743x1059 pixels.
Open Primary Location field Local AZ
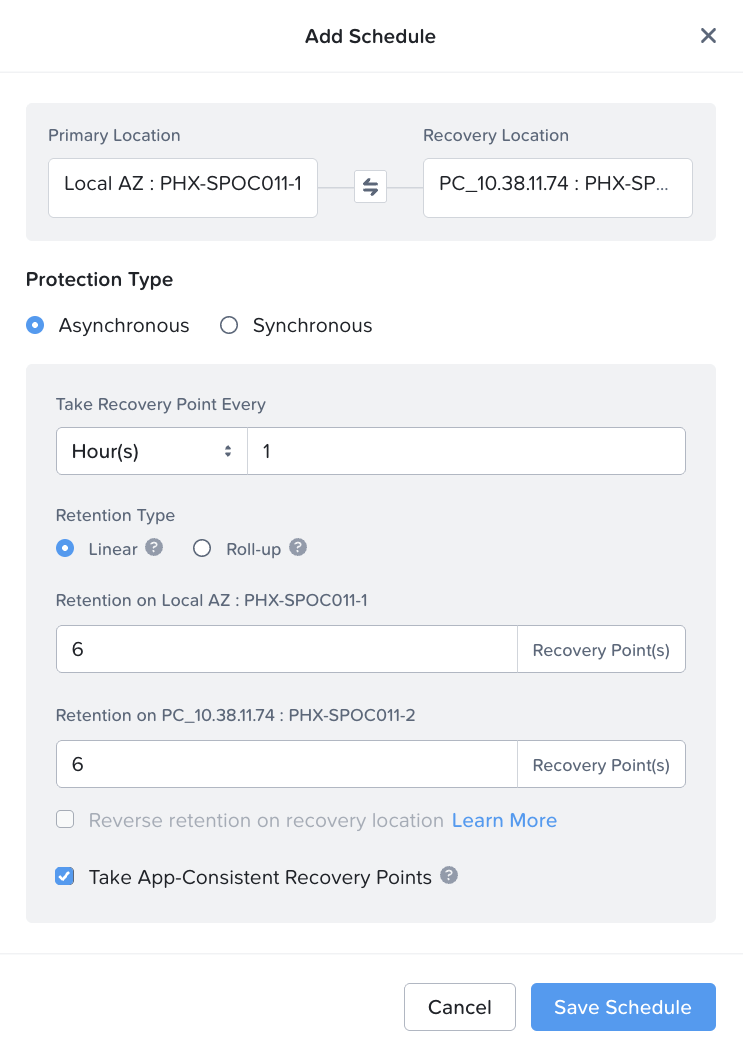point(183,187)
